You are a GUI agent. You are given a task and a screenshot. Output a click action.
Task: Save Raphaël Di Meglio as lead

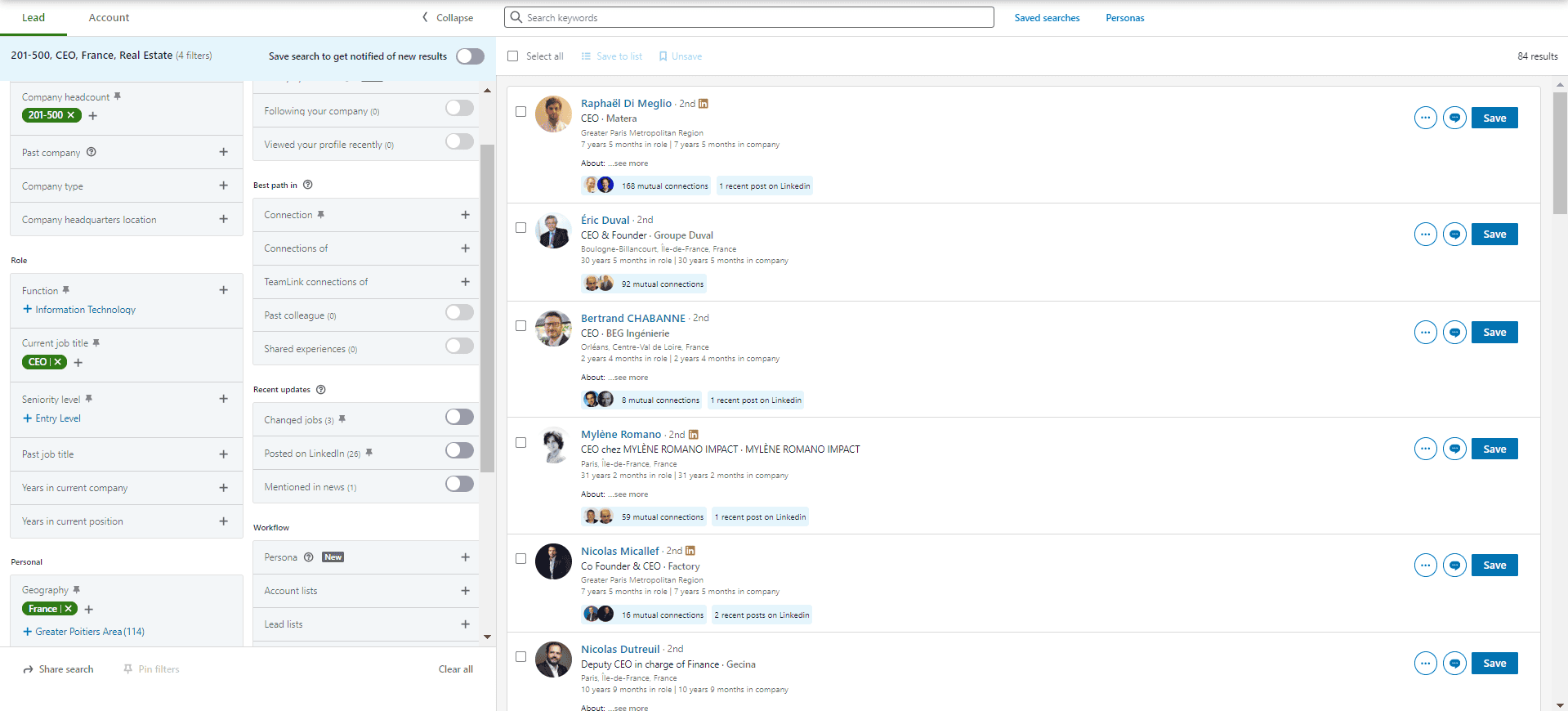[1494, 118]
